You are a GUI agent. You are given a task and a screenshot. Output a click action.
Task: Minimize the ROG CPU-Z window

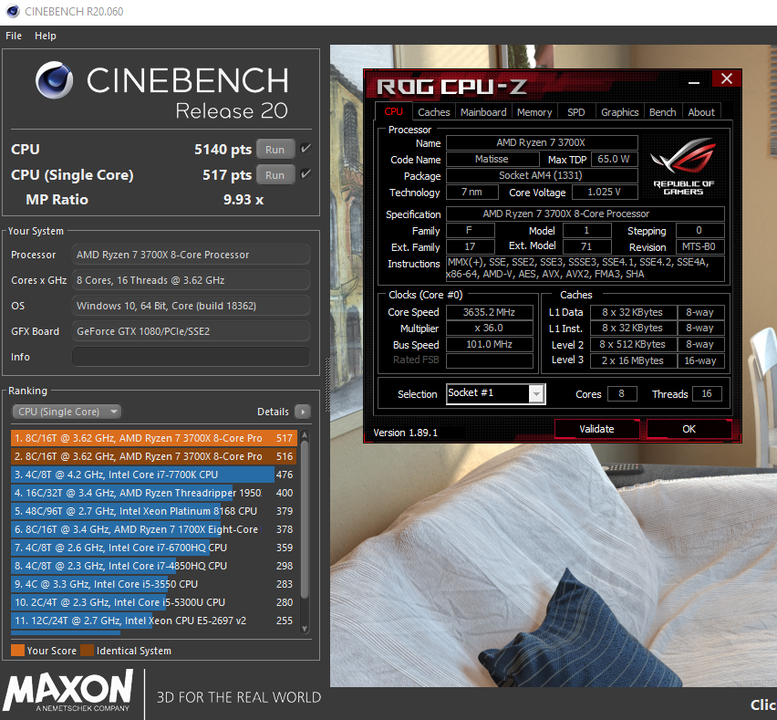(694, 82)
